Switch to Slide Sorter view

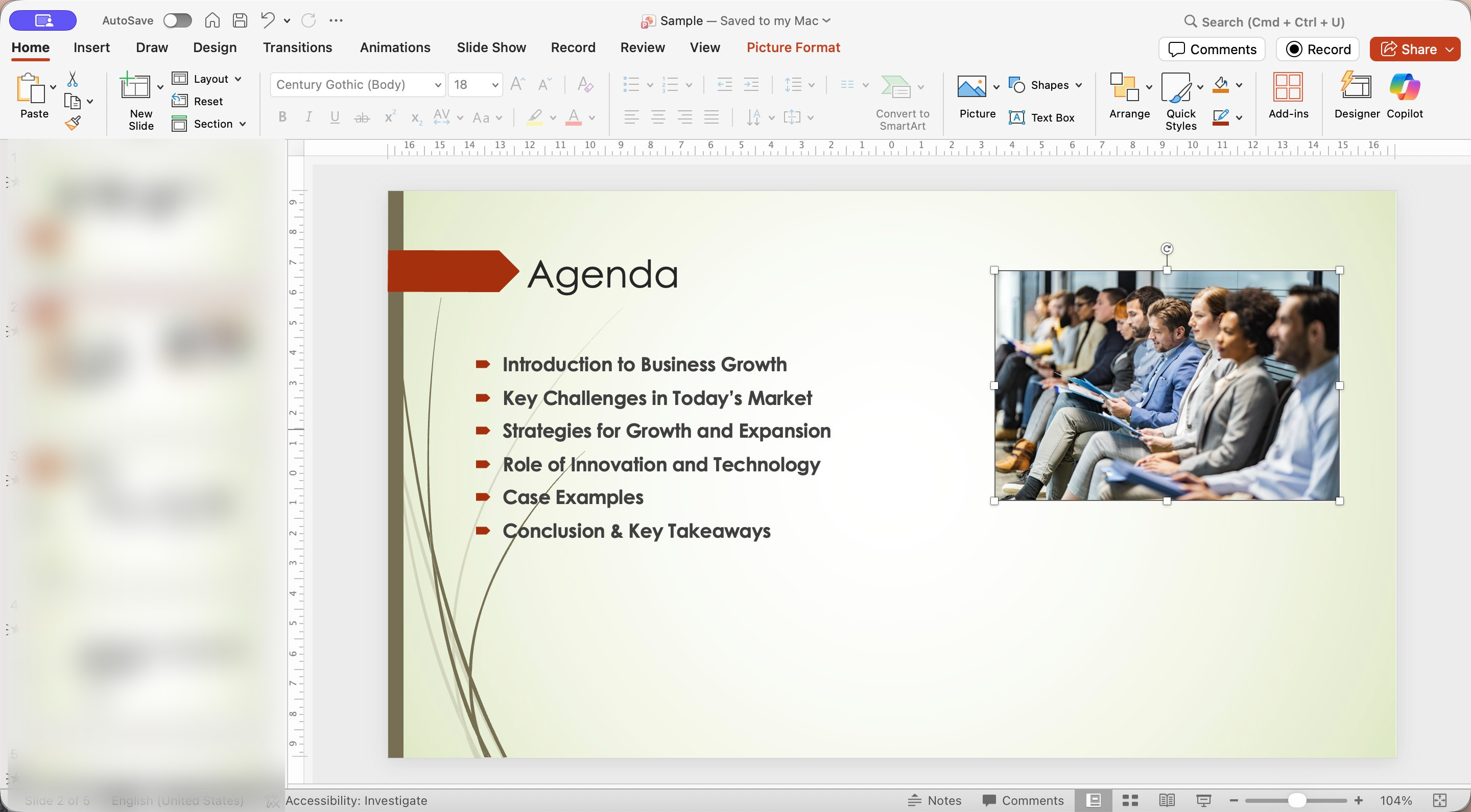pyautogui.click(x=1130, y=800)
